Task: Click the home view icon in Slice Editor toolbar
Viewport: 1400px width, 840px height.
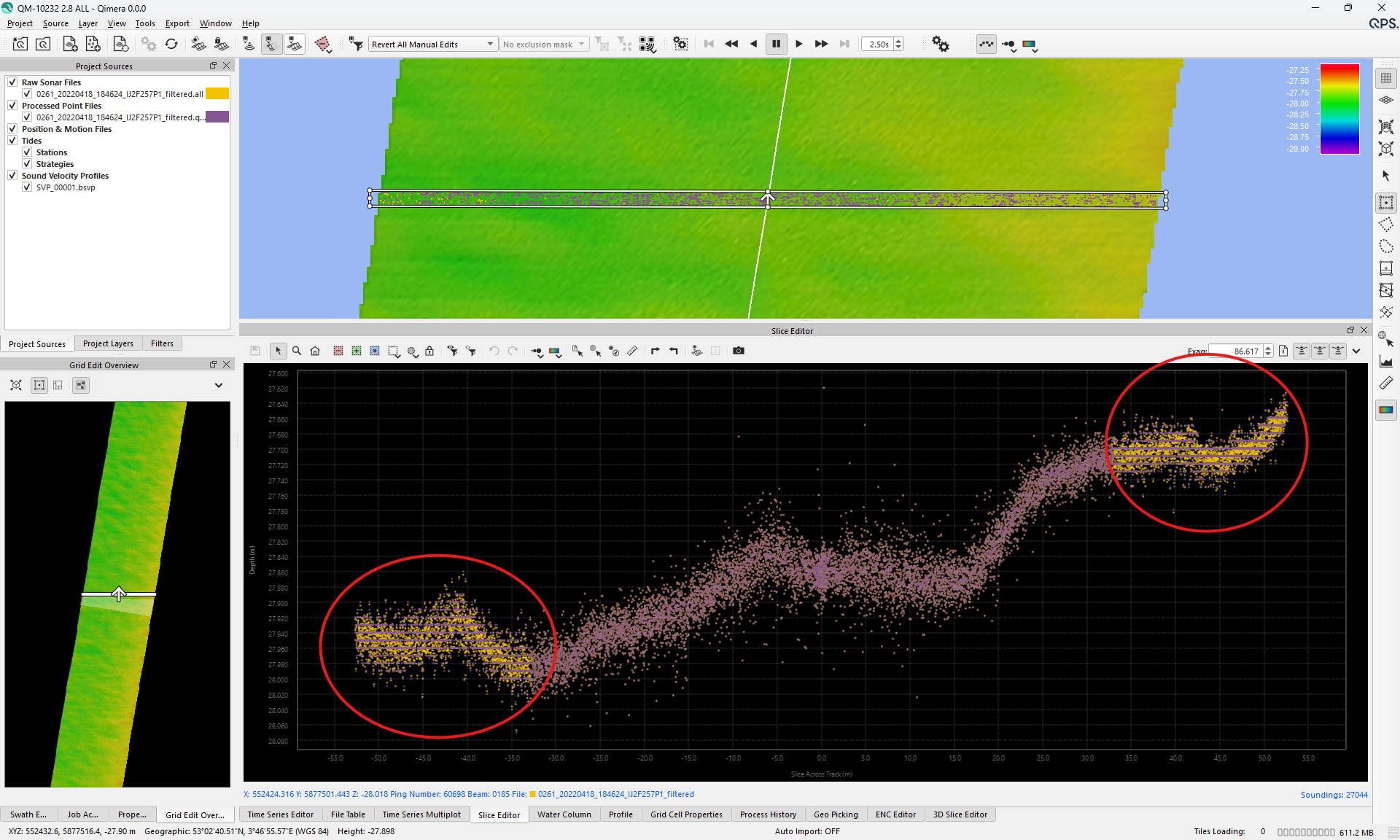Action: (315, 351)
